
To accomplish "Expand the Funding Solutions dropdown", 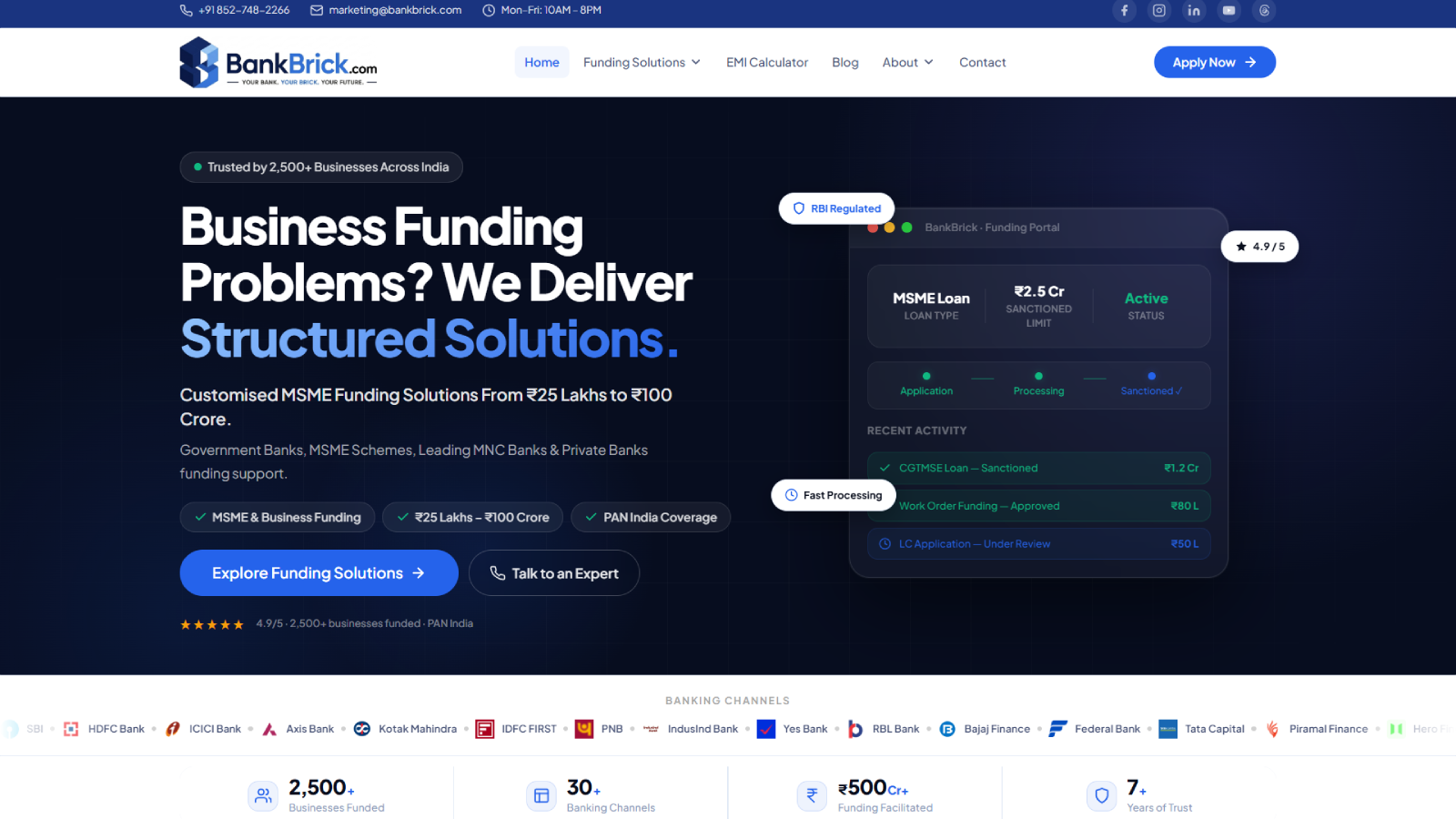I will tap(642, 62).
